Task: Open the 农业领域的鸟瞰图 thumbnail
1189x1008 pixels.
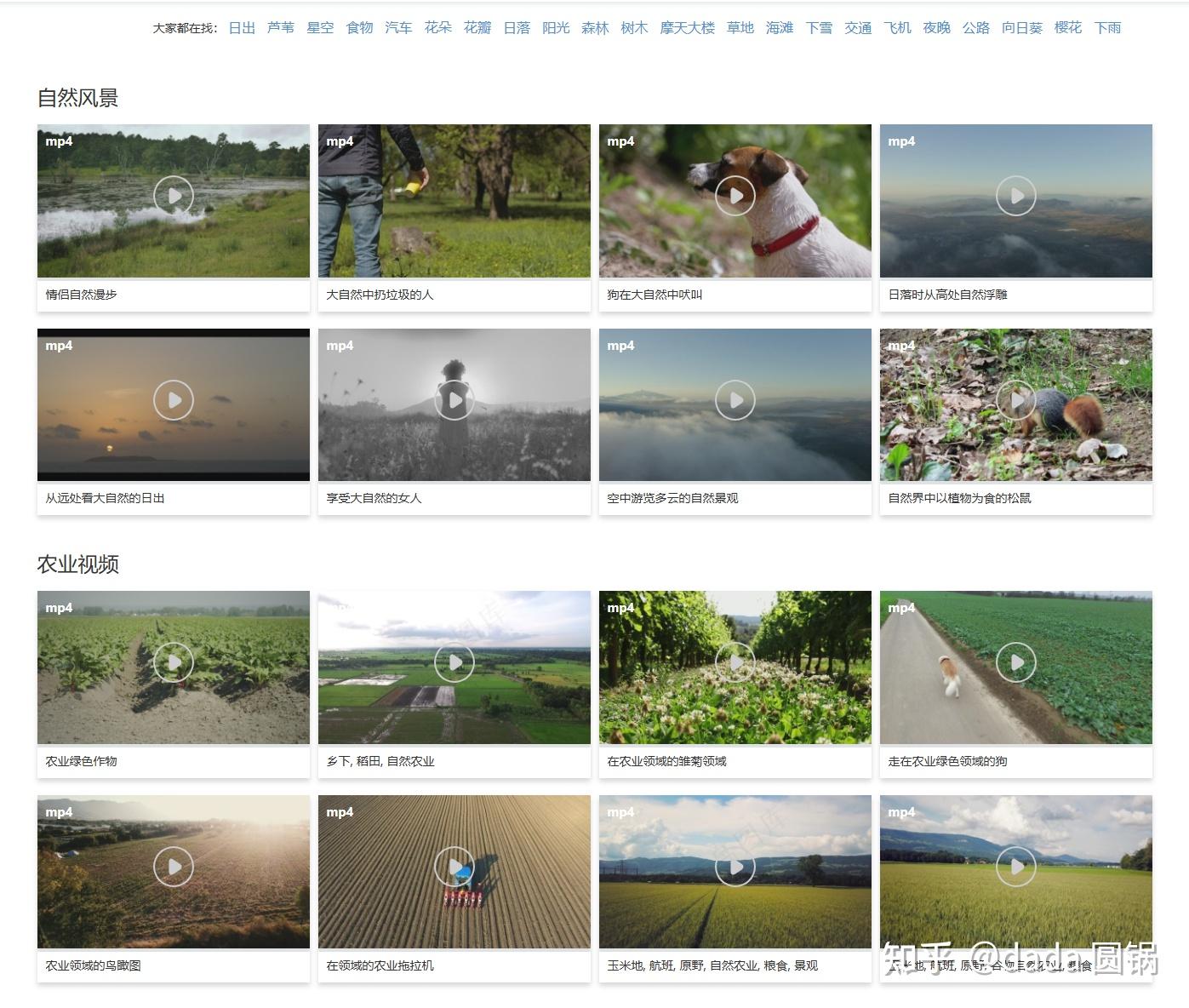Action: 174,872
